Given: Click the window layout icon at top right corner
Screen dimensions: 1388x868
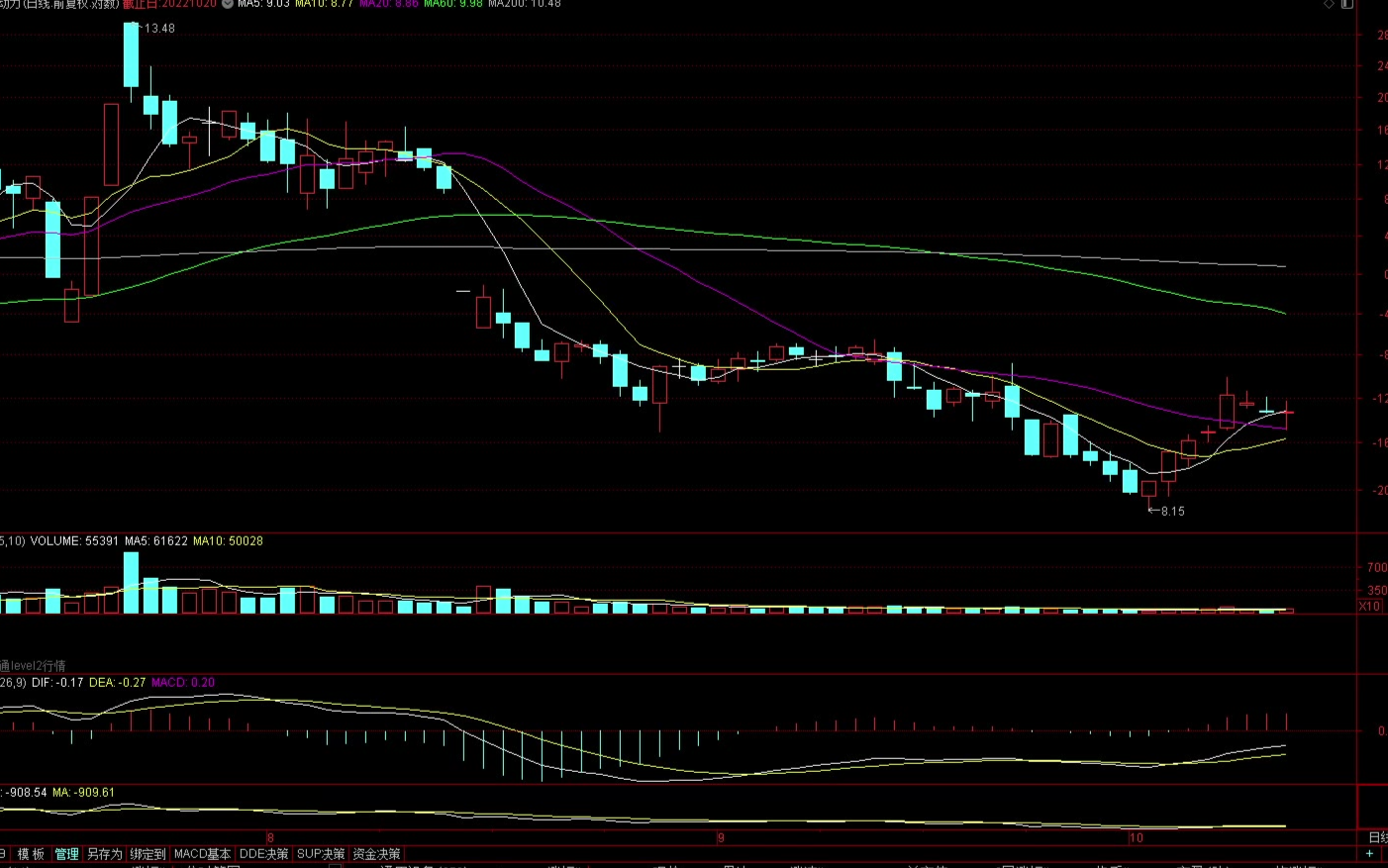Looking at the screenshot, I should 1346,4.
